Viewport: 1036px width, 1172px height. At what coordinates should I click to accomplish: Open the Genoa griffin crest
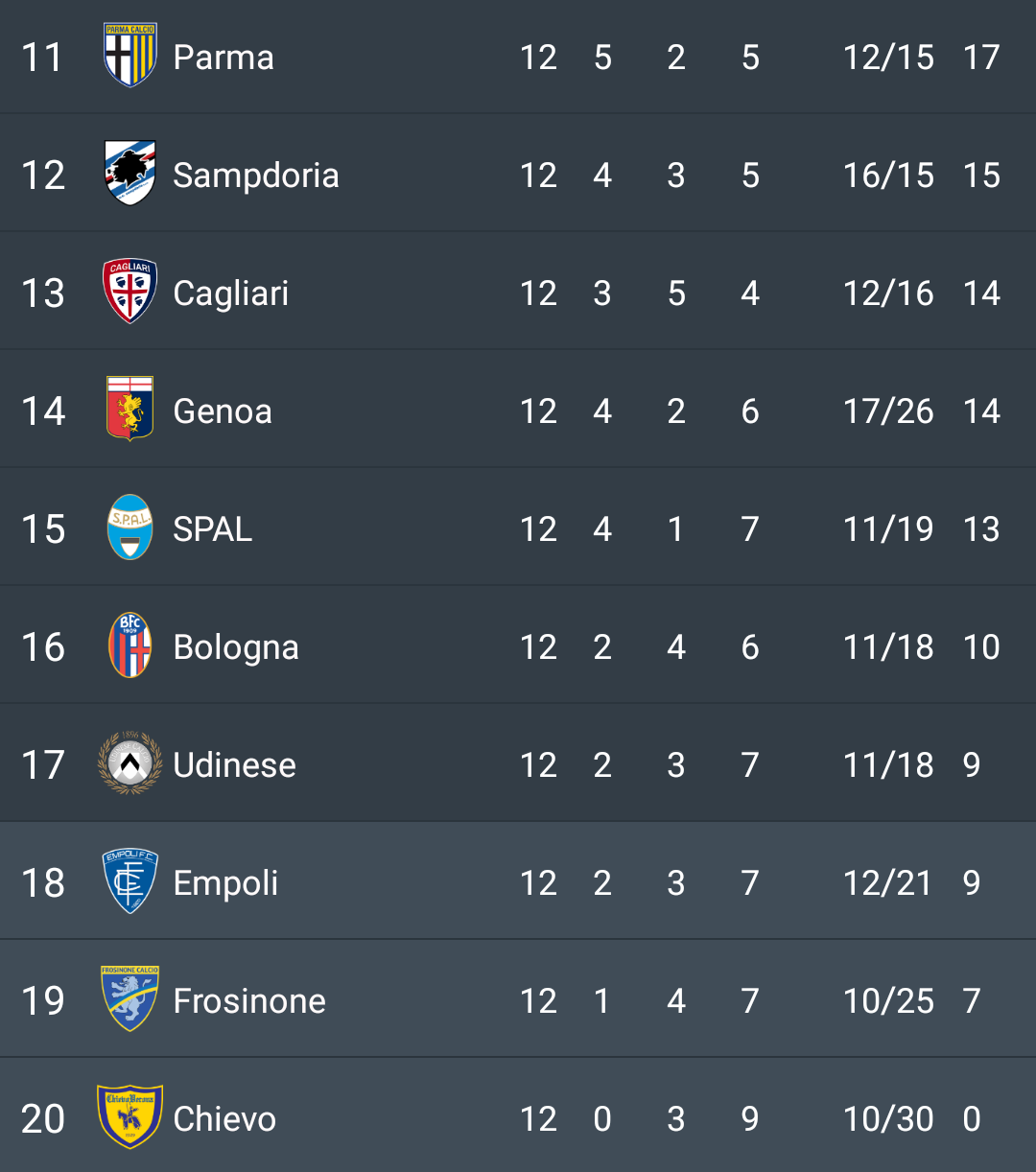[130, 410]
